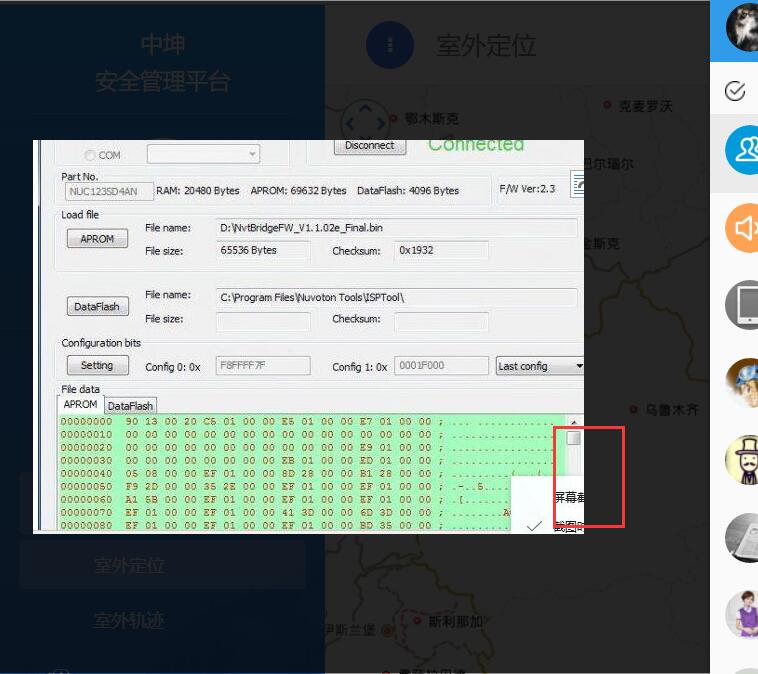Click the 斯利那加 map marker
This screenshot has height=674, width=758.
click(x=417, y=620)
